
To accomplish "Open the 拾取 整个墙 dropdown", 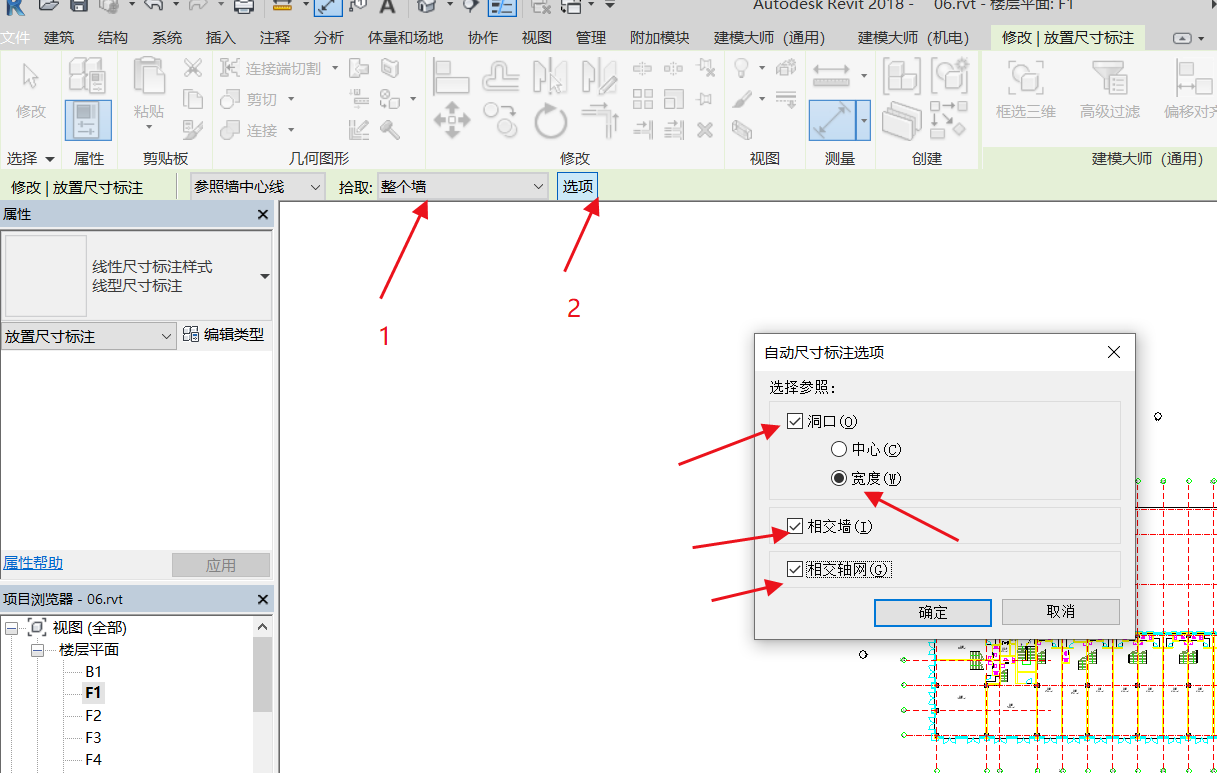I will [464, 187].
